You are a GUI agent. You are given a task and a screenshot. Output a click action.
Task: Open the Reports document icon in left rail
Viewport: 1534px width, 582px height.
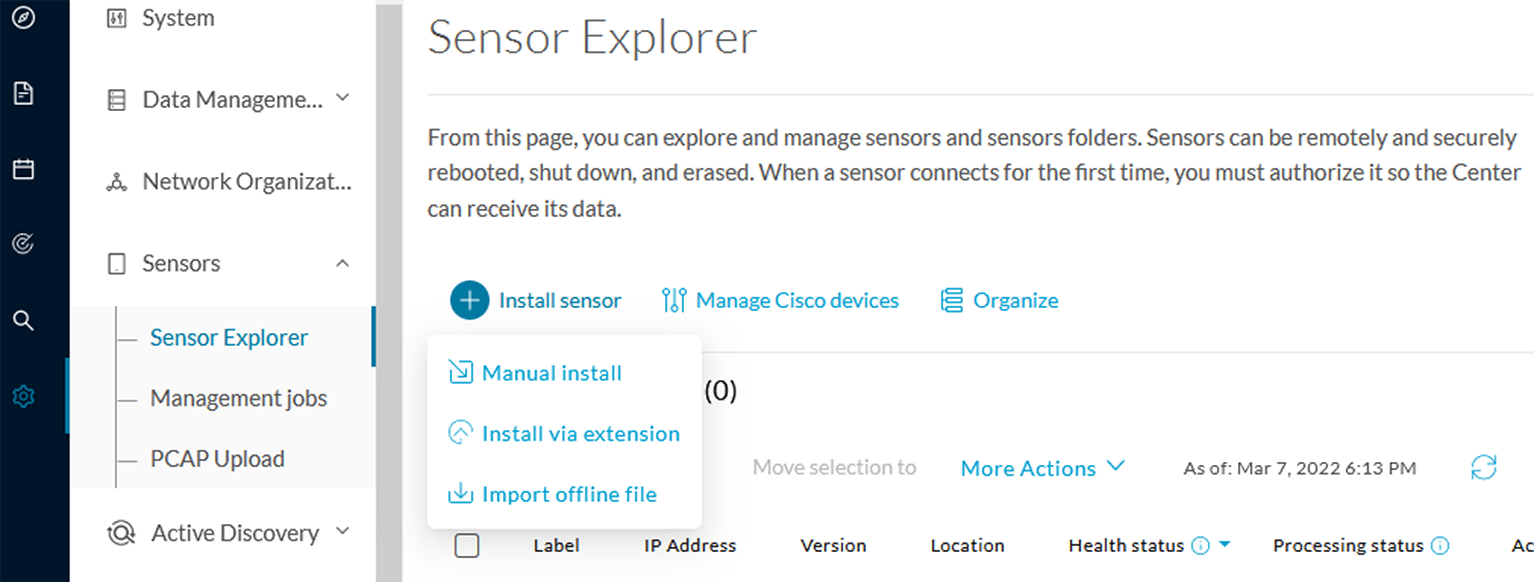[x=23, y=93]
